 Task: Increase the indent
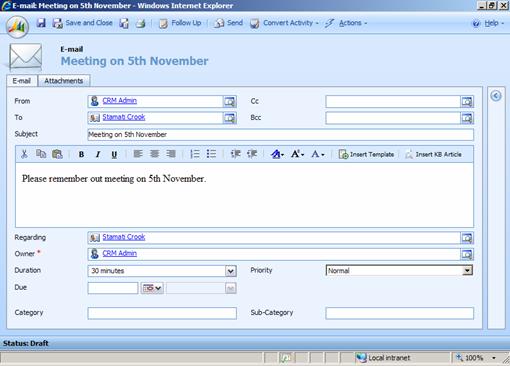click(252, 154)
